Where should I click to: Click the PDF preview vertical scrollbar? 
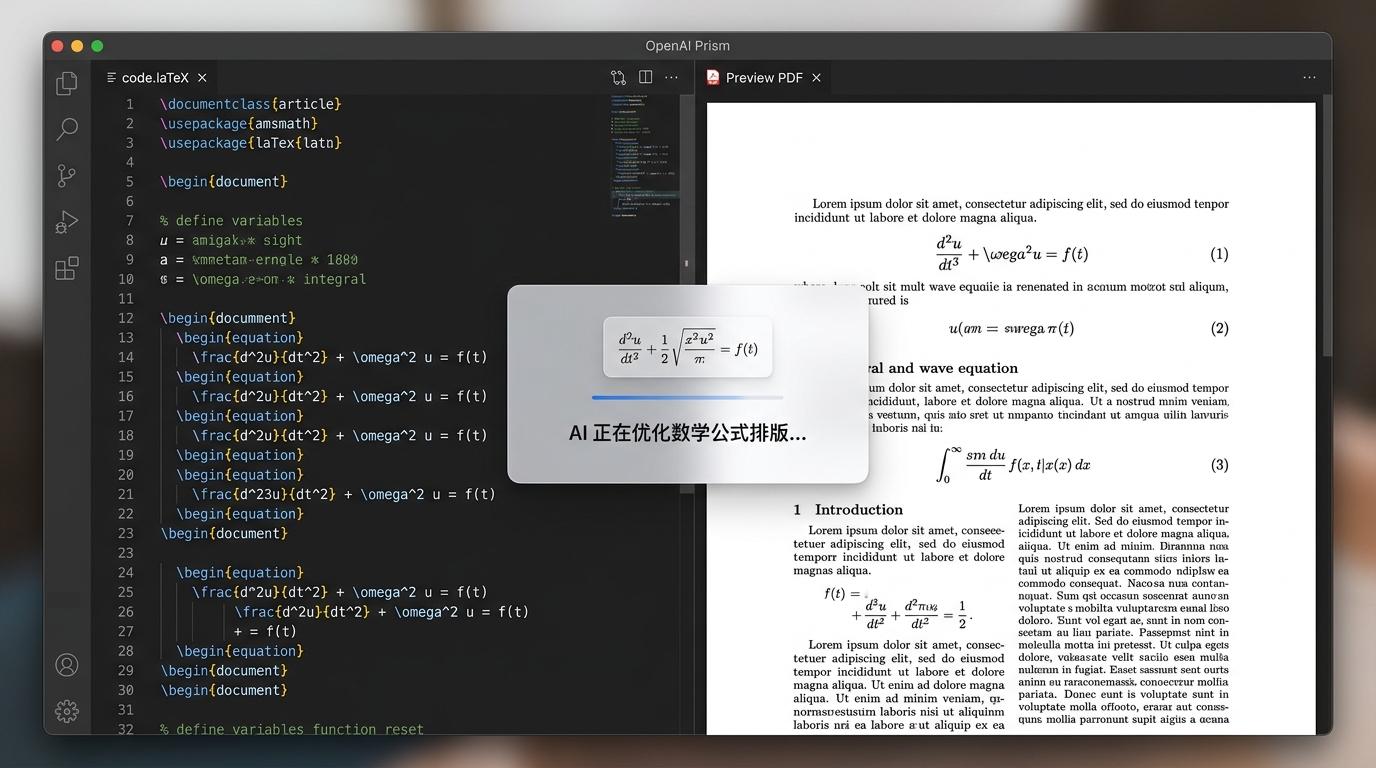[x=1326, y=230]
